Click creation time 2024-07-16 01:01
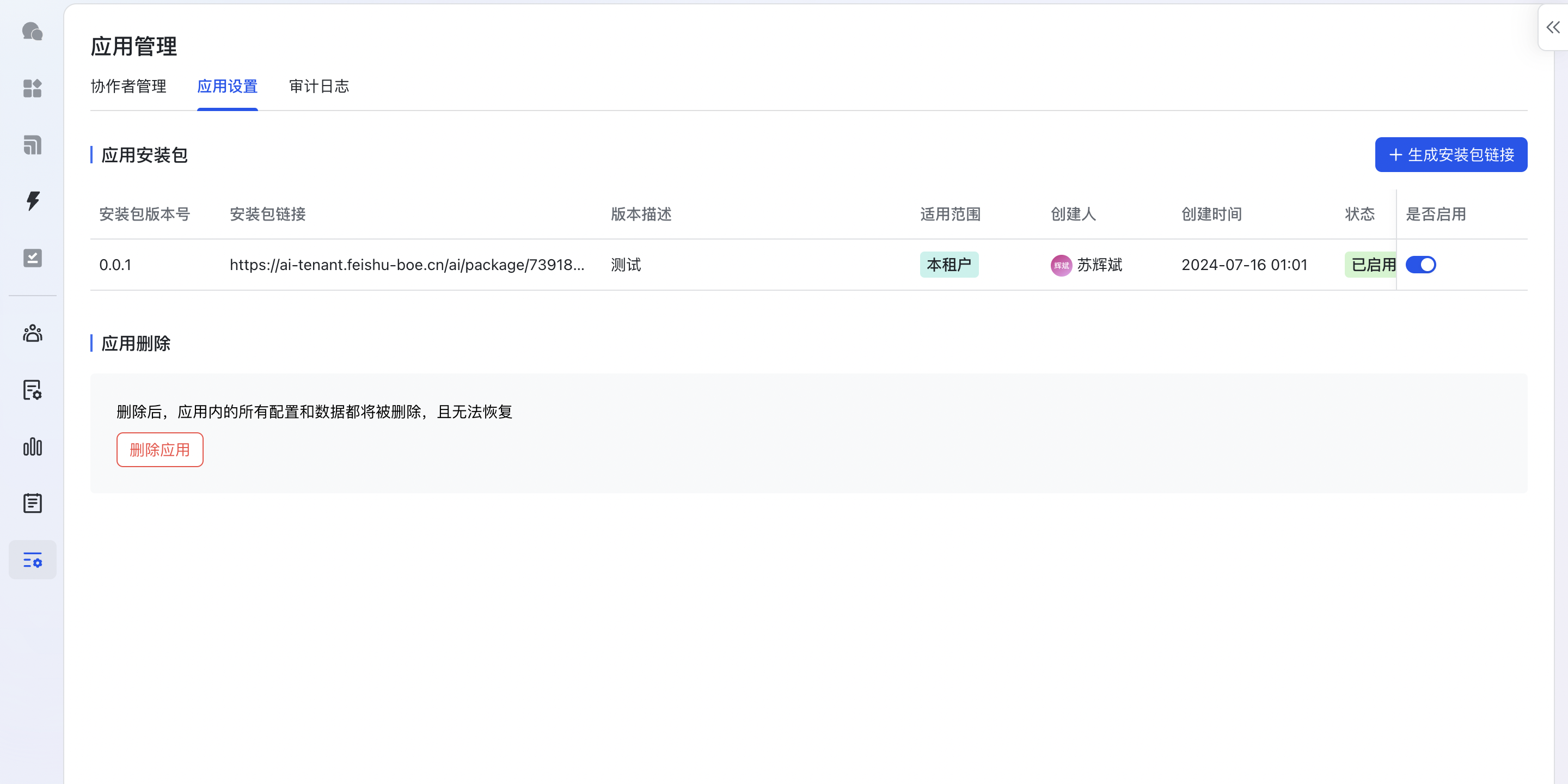This screenshot has width=1568, height=784. click(1244, 265)
